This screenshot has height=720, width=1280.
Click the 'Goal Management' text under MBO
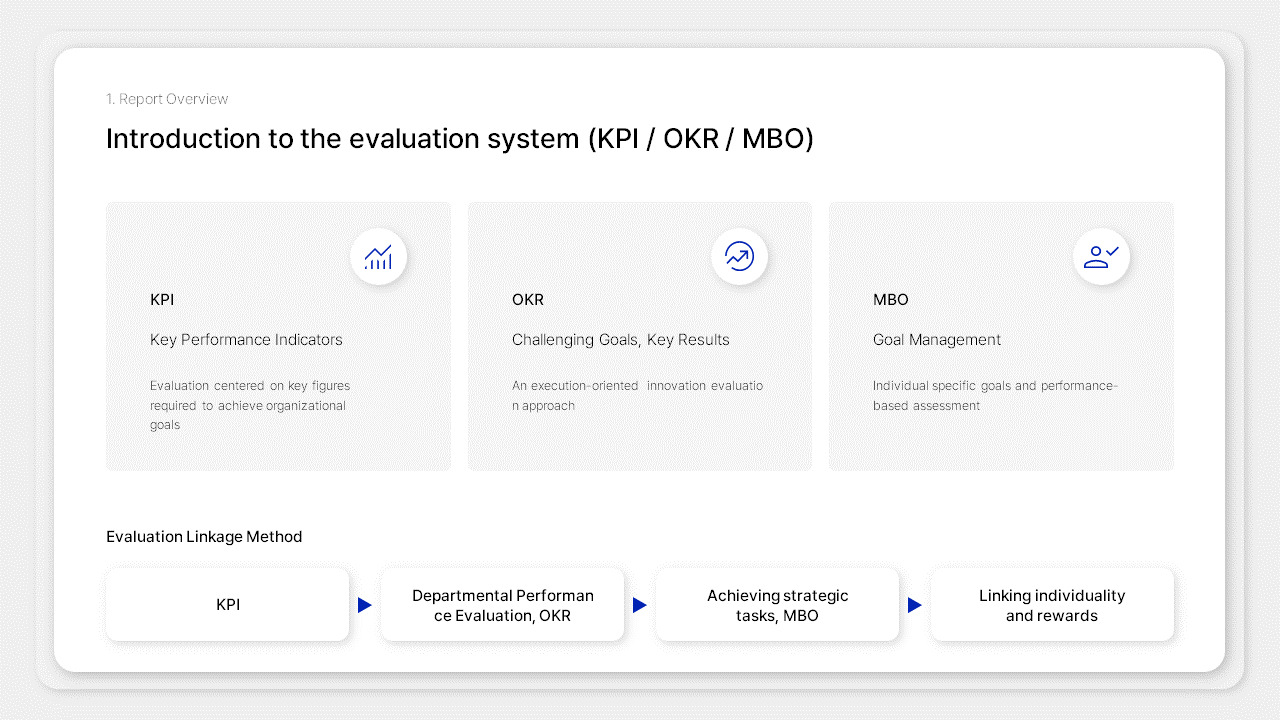937,339
